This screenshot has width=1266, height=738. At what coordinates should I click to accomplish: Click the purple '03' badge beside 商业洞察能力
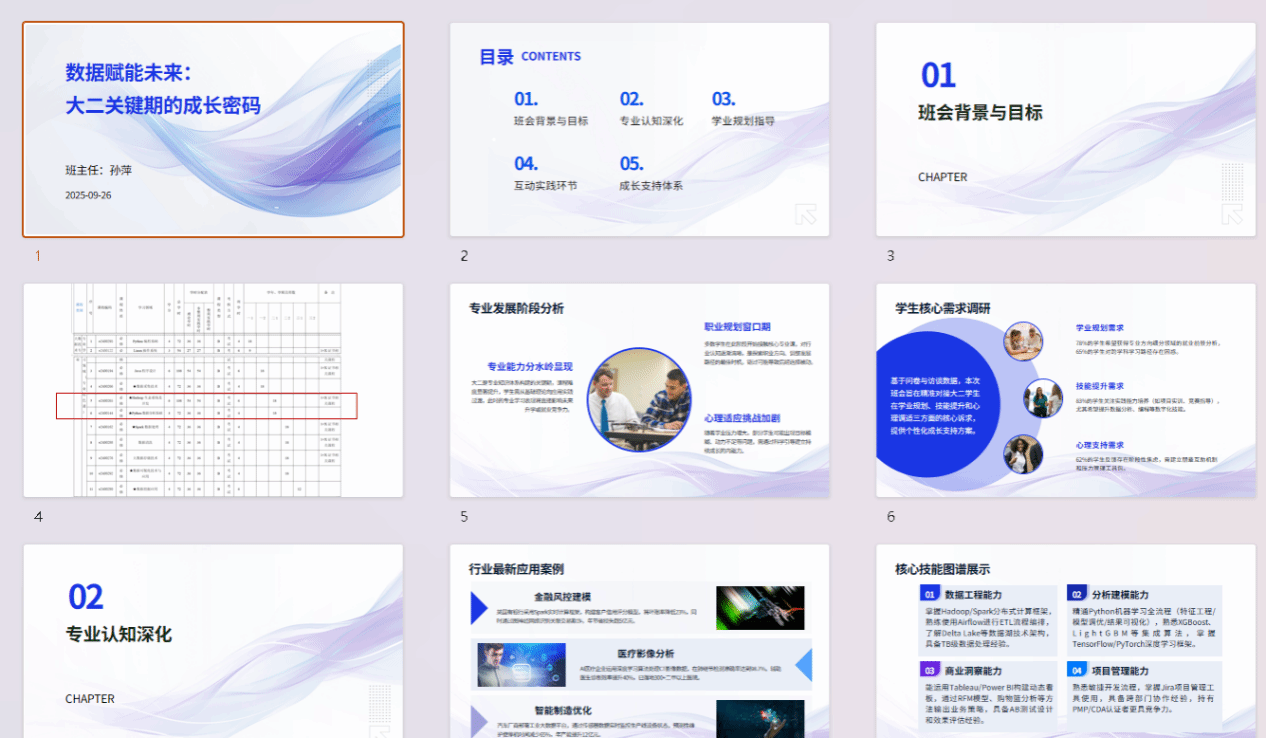(929, 670)
